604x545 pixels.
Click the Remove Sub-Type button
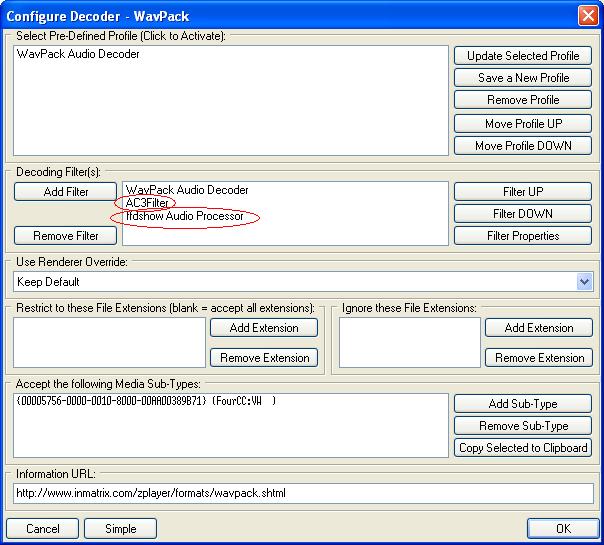point(523,426)
